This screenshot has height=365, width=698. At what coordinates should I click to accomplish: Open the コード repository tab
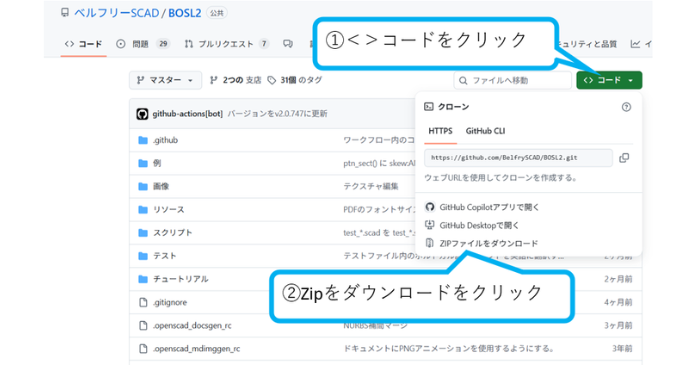[x=83, y=44]
